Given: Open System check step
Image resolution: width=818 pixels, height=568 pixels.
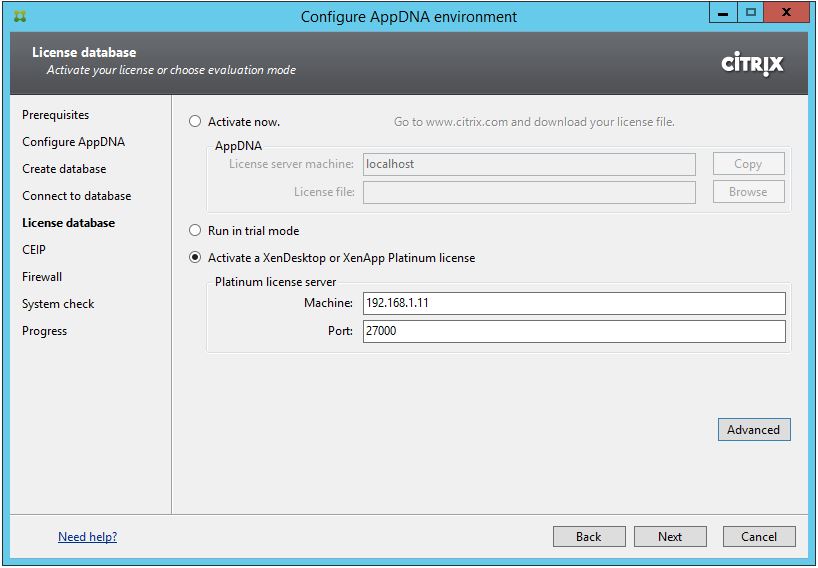Looking at the screenshot, I should [58, 304].
